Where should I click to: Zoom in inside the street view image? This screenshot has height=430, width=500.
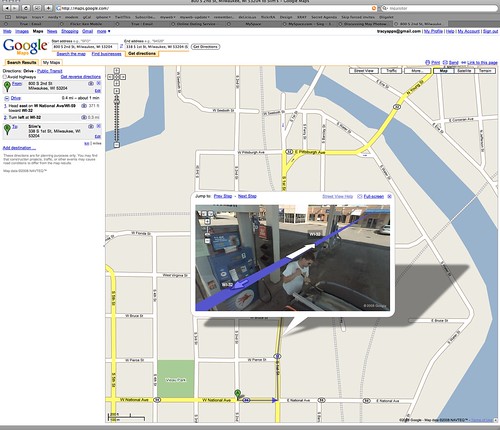point(207,221)
